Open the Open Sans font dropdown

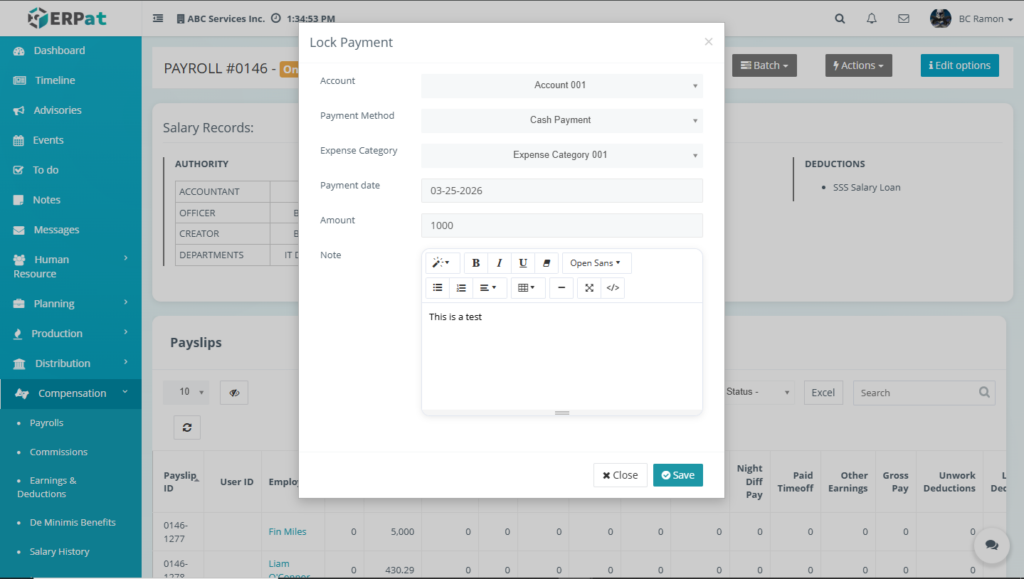click(x=596, y=263)
